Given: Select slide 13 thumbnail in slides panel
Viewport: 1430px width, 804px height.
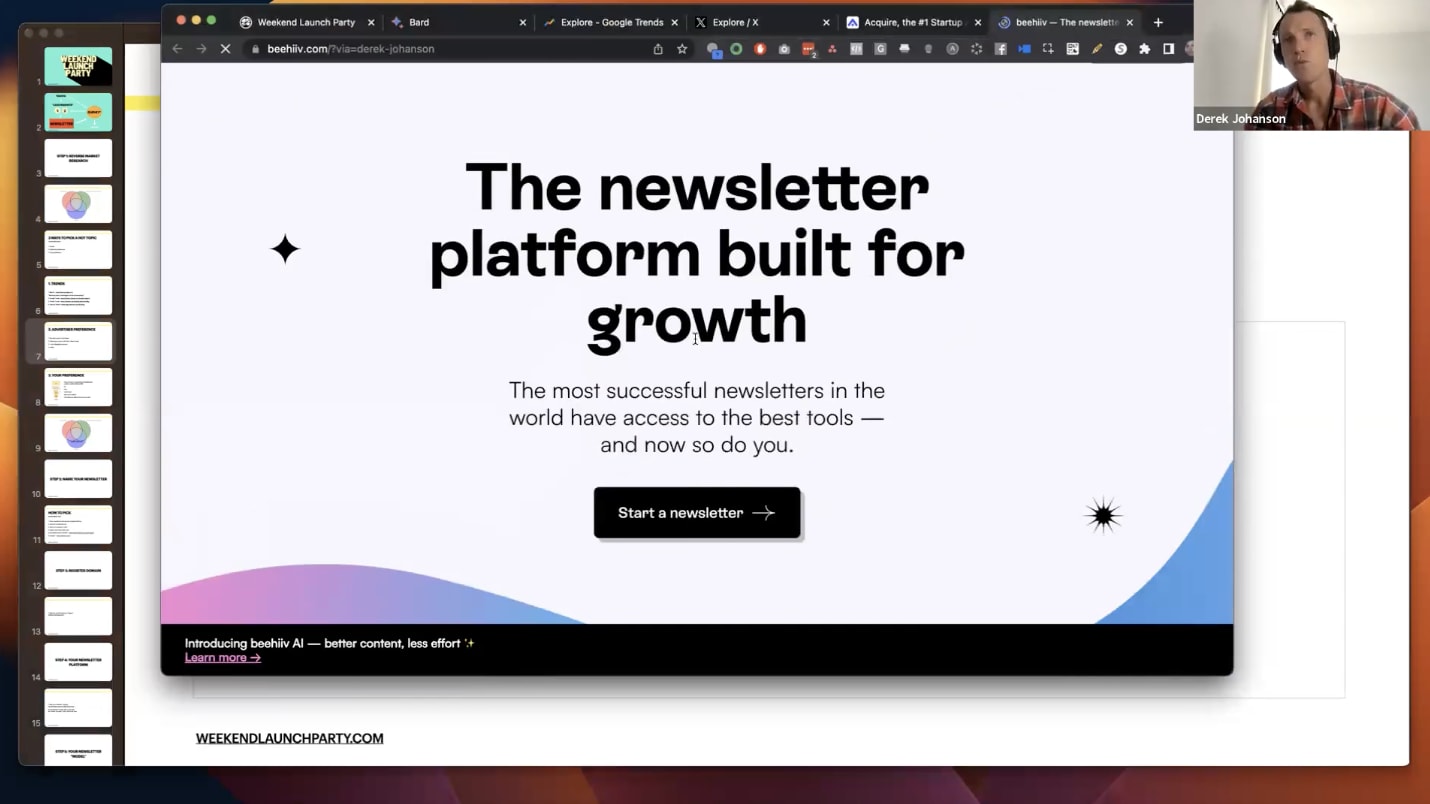Looking at the screenshot, I should (x=78, y=616).
